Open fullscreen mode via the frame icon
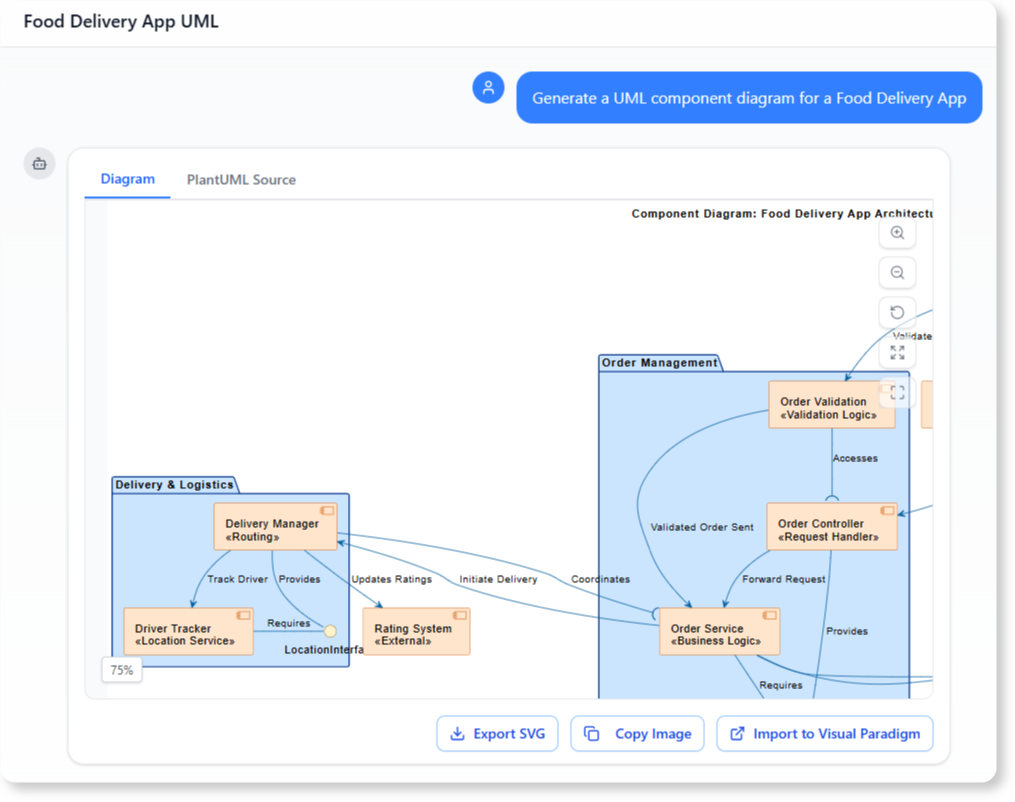Image resolution: width=1015 pixels, height=802 pixels. click(x=897, y=392)
